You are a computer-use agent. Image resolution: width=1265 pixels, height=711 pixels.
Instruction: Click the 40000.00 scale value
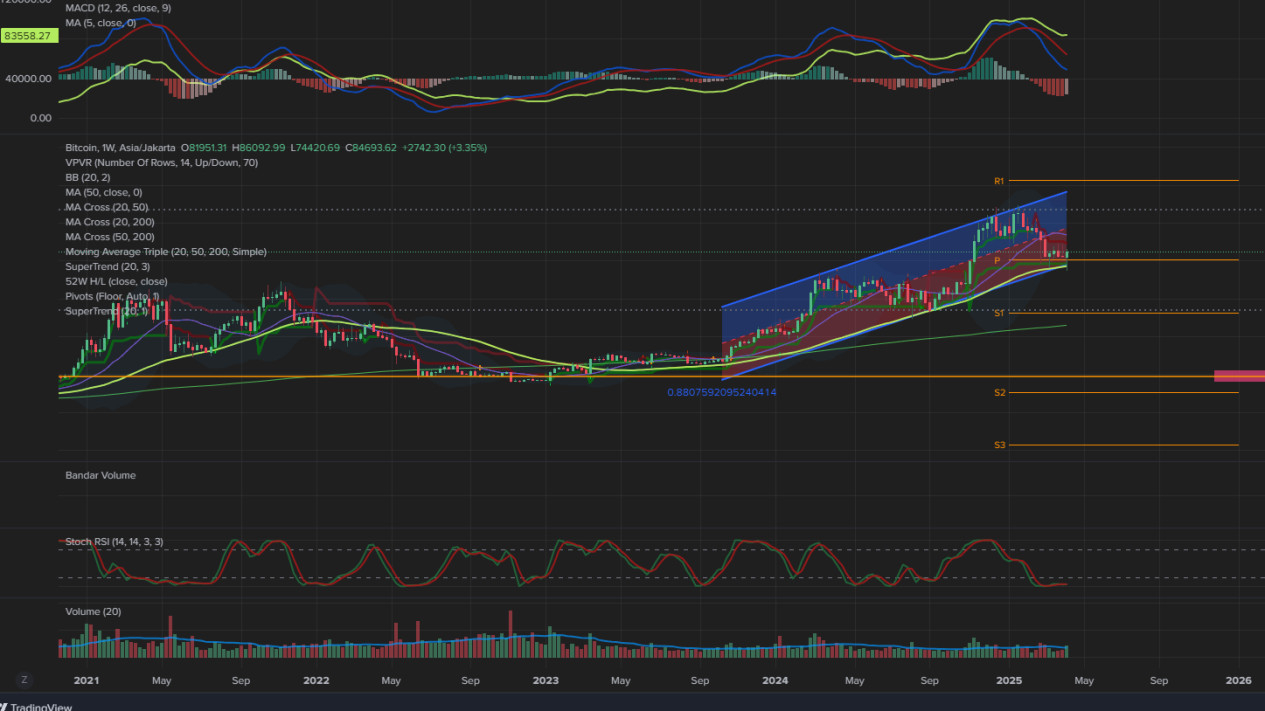tap(27, 78)
